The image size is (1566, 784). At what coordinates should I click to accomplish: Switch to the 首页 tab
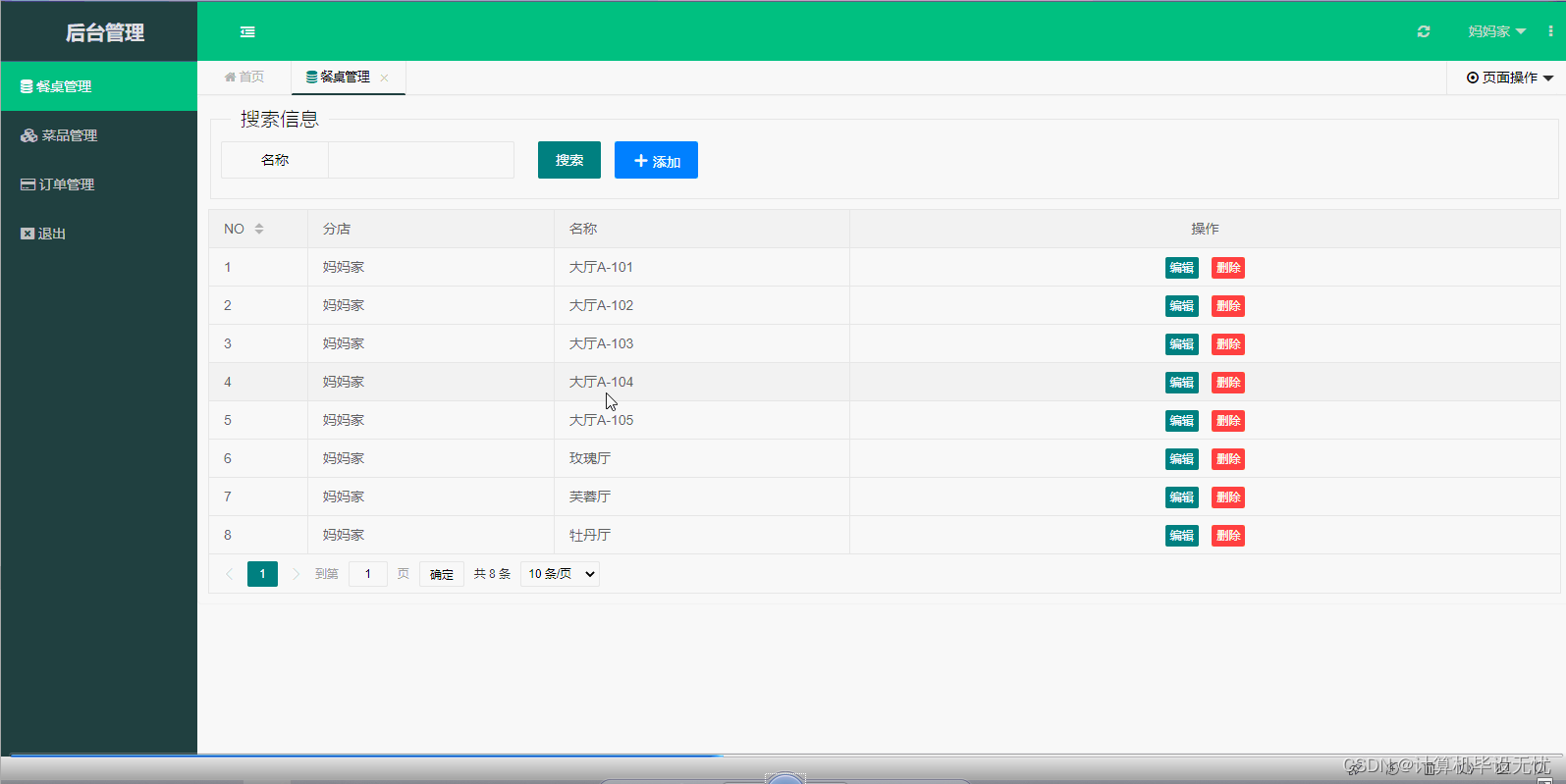coord(244,77)
